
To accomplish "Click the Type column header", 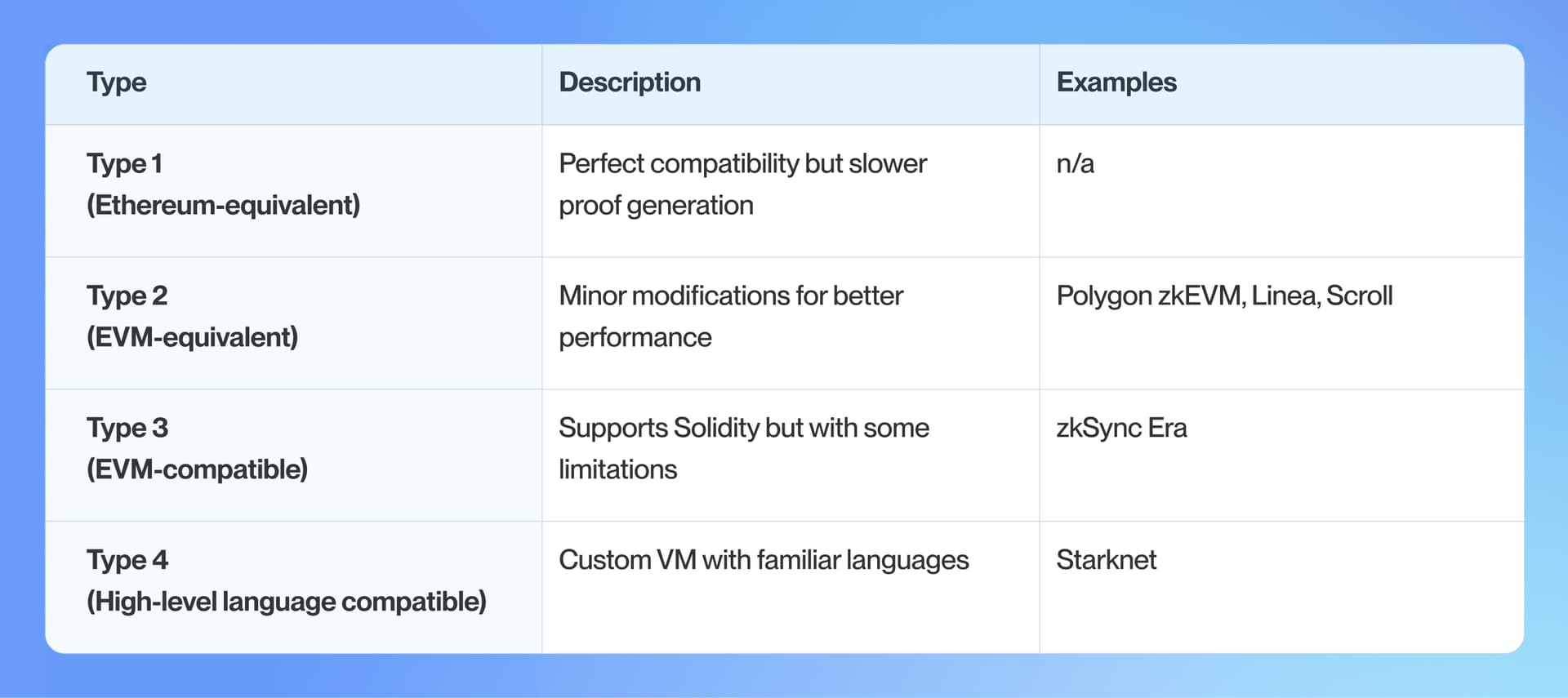I will click(x=117, y=82).
